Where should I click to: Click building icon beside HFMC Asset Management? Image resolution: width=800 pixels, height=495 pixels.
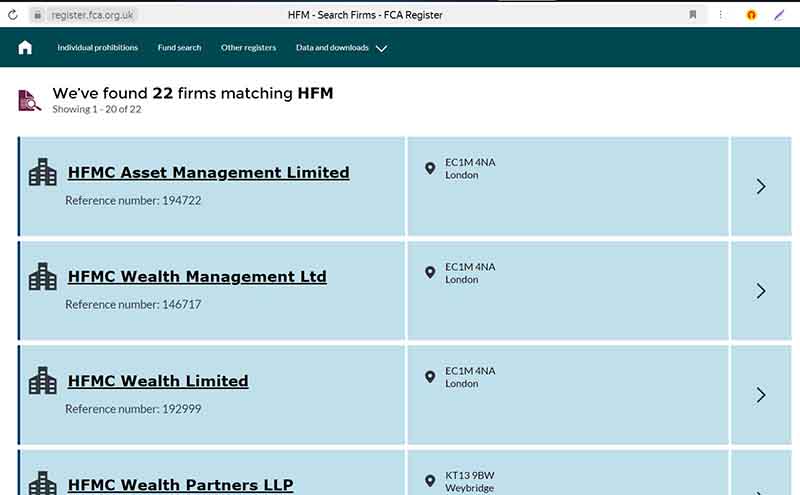(x=43, y=171)
